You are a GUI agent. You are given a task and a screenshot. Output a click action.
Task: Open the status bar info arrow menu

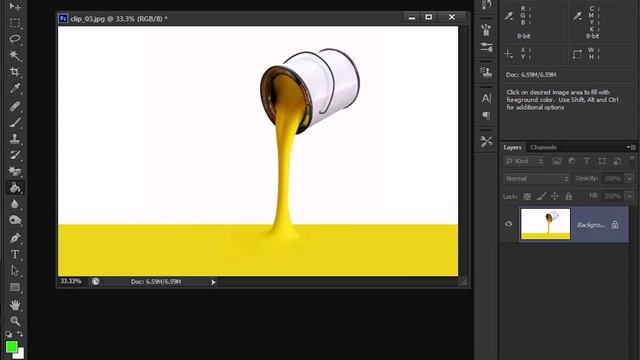[213, 282]
